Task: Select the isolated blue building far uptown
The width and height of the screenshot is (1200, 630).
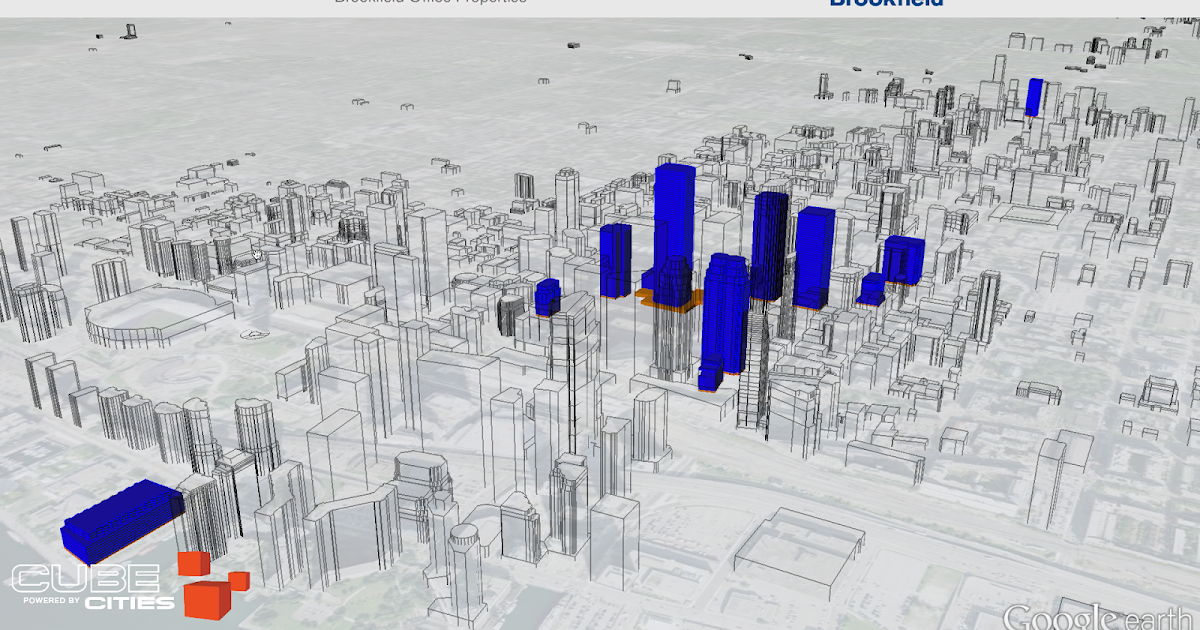Action: point(1034,98)
